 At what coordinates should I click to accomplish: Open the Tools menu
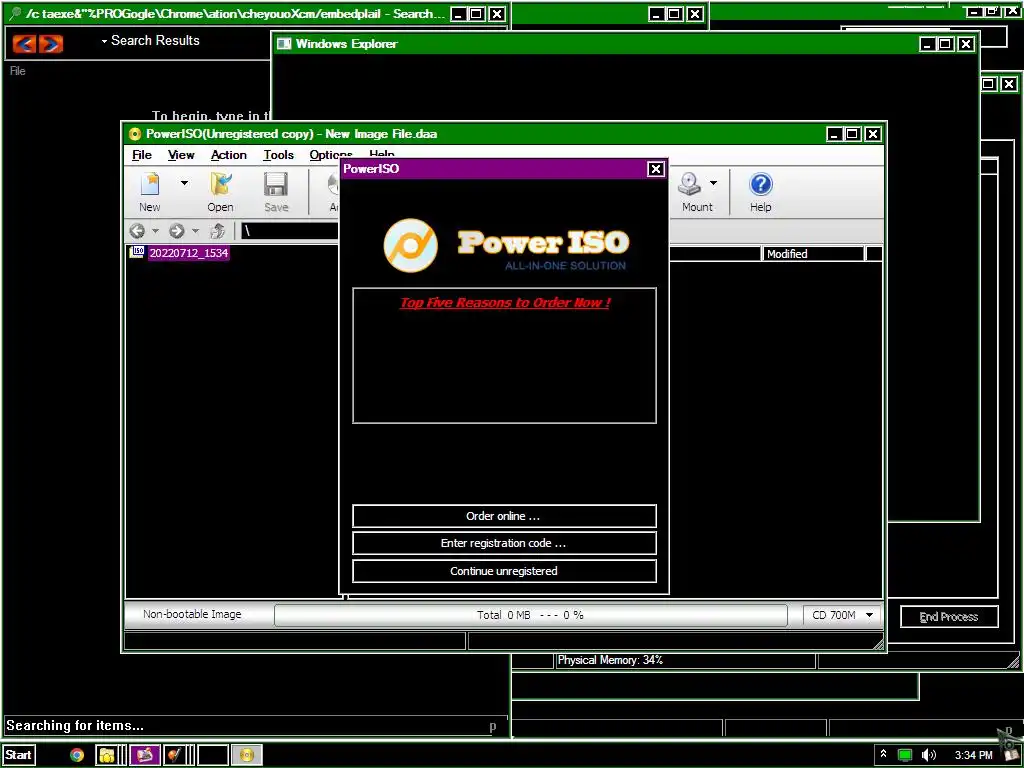click(x=278, y=155)
